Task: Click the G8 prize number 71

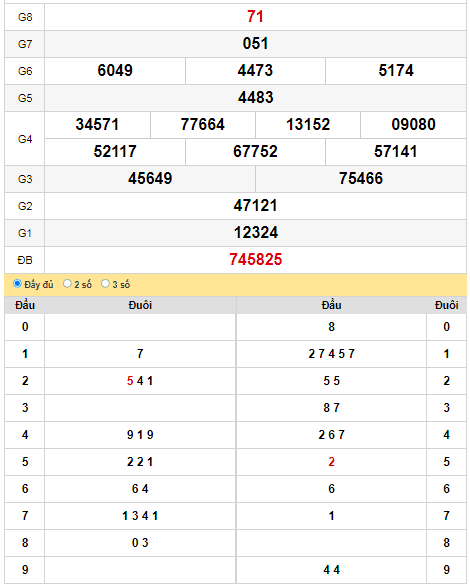Action: (255, 16)
